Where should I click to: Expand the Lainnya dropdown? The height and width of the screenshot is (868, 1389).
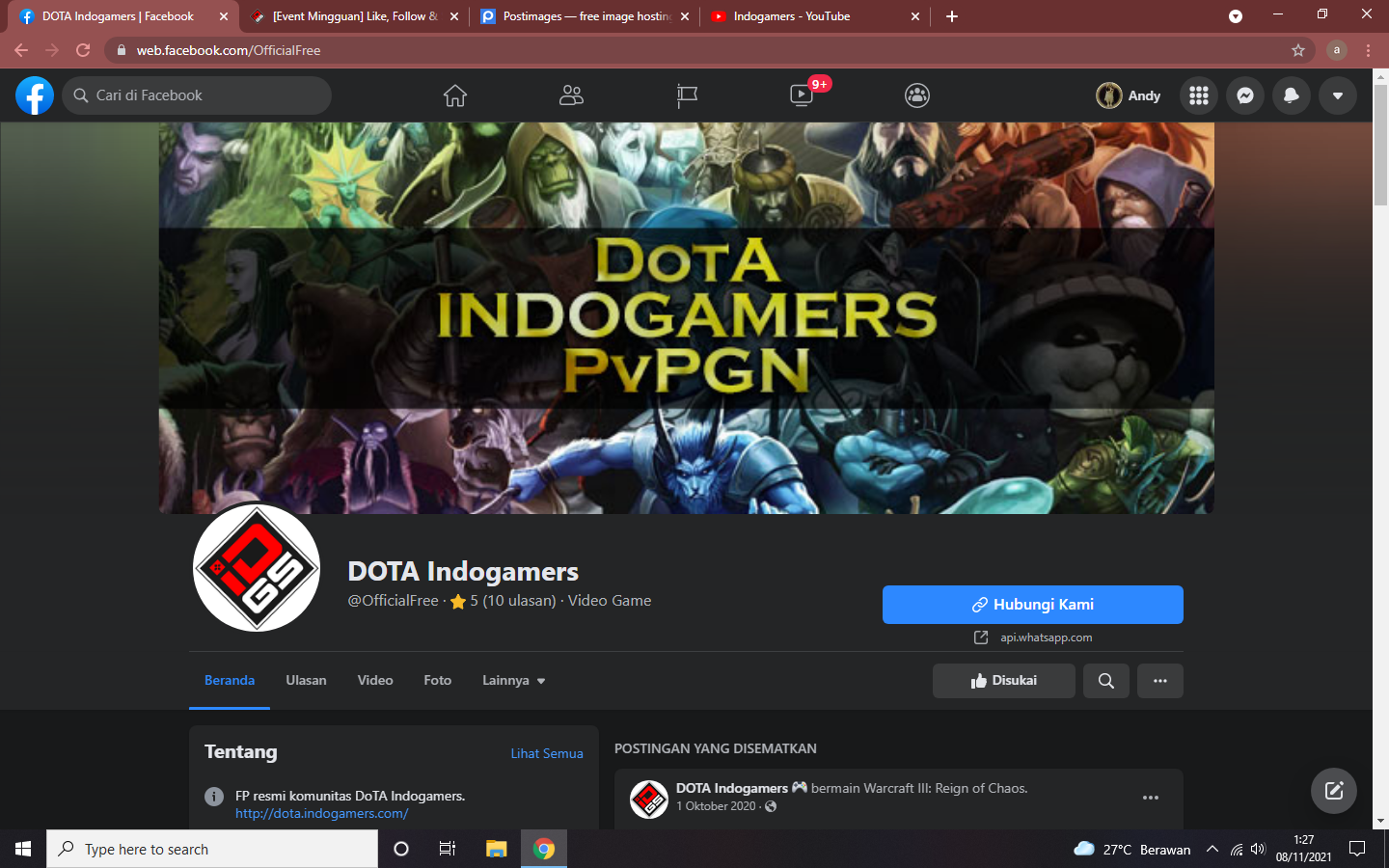514,681
